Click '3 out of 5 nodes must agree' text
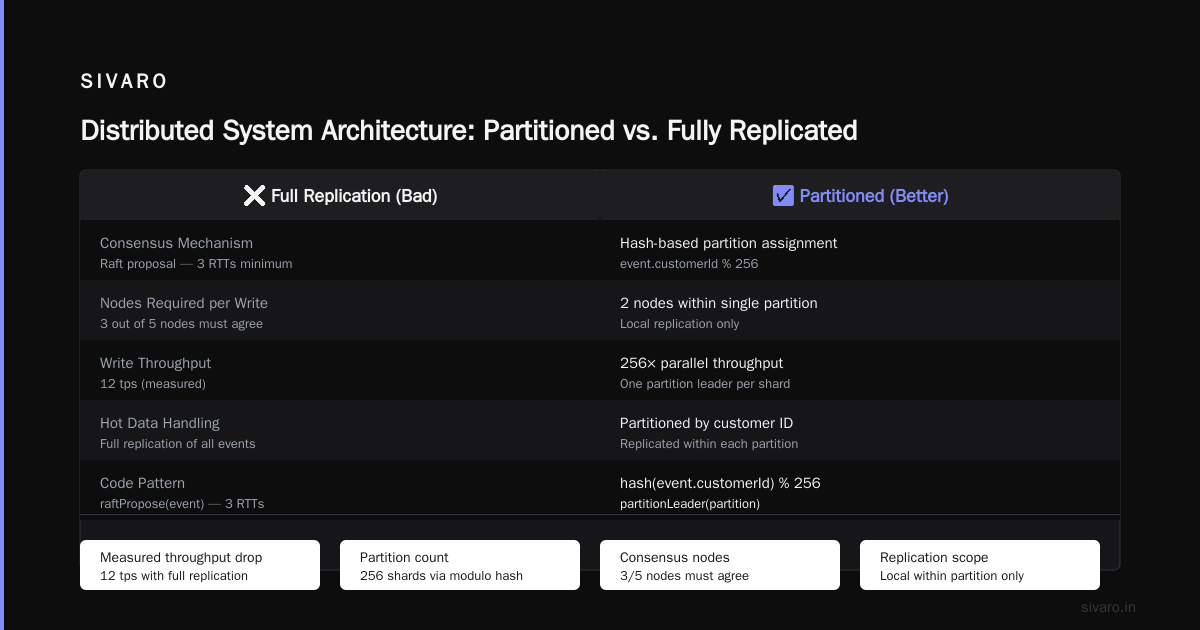 coord(181,324)
